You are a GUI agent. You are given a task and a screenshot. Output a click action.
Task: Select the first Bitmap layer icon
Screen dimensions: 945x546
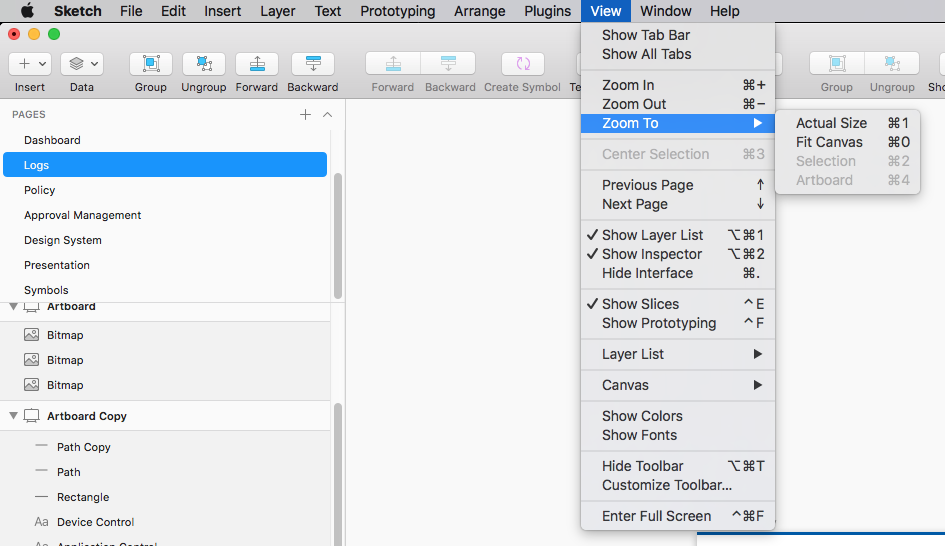tap(31, 334)
